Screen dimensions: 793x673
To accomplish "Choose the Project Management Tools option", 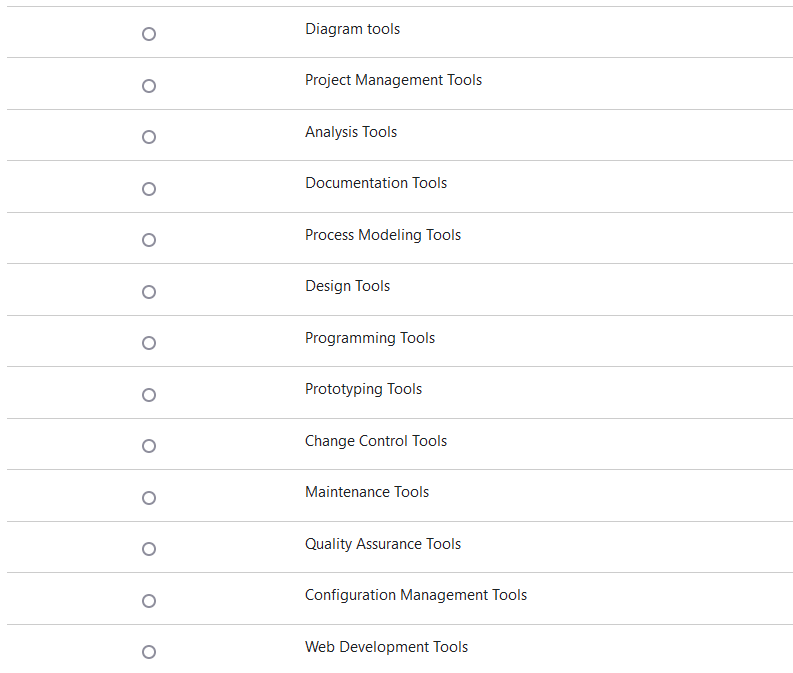I will [149, 86].
